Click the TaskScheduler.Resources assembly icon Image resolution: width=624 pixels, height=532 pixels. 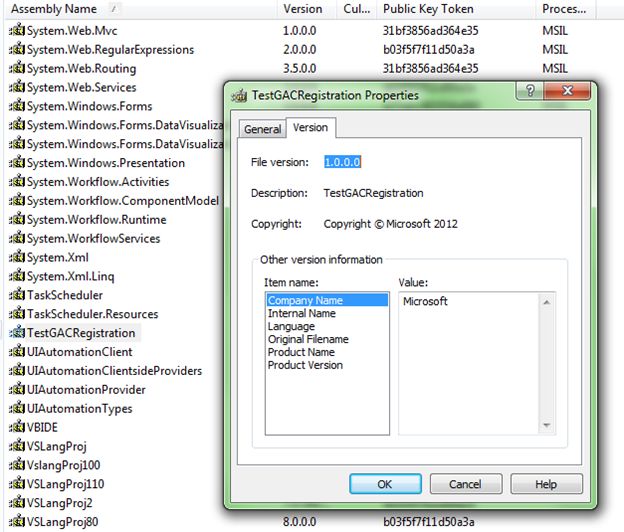(x=17, y=314)
